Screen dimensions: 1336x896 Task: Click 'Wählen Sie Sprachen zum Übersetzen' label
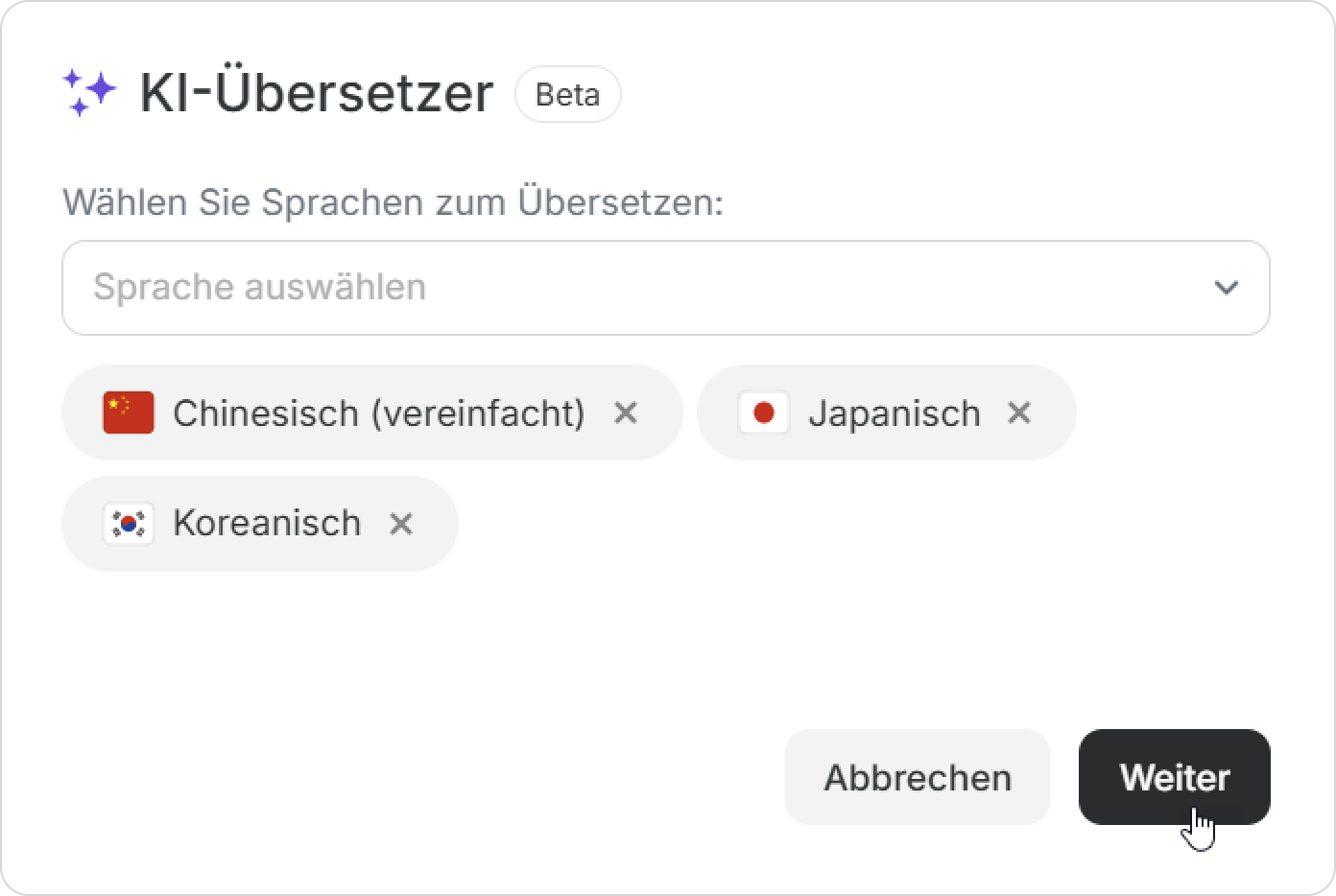(393, 202)
